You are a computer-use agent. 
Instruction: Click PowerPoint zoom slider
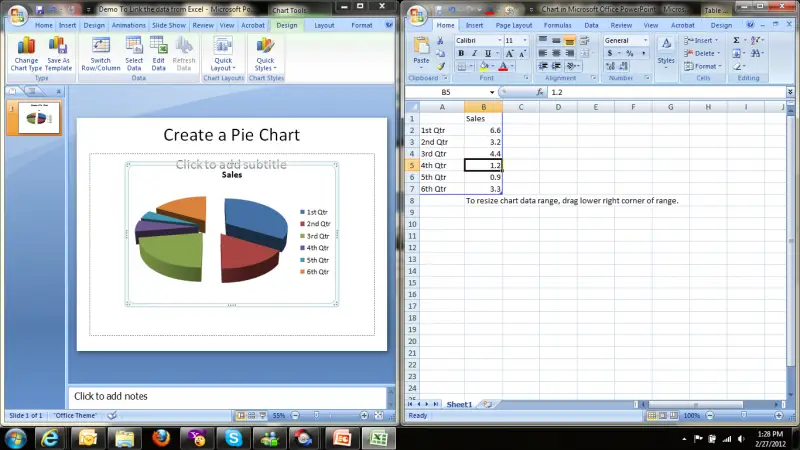click(316, 415)
